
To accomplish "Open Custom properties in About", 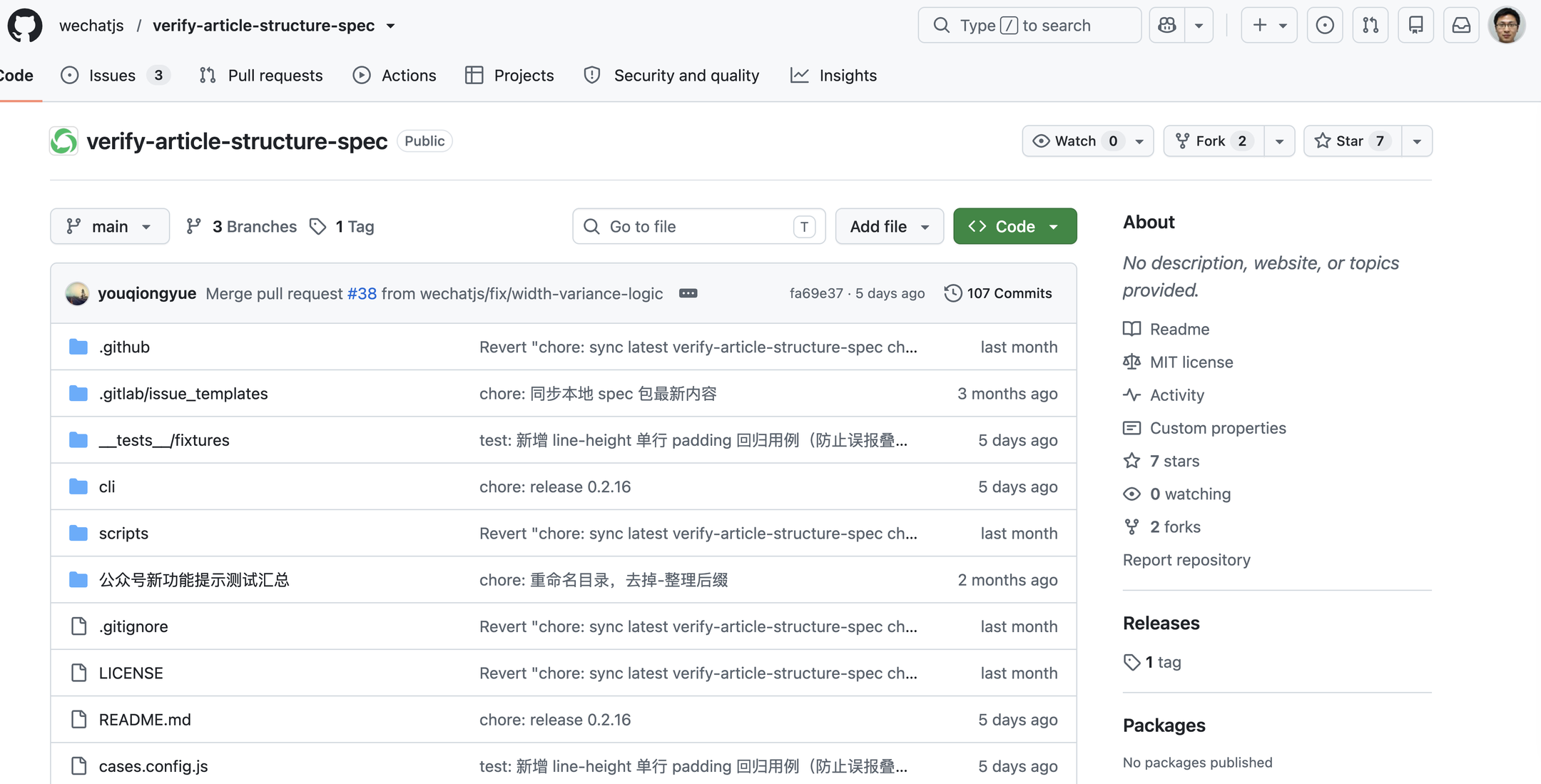I will 1204,428.
